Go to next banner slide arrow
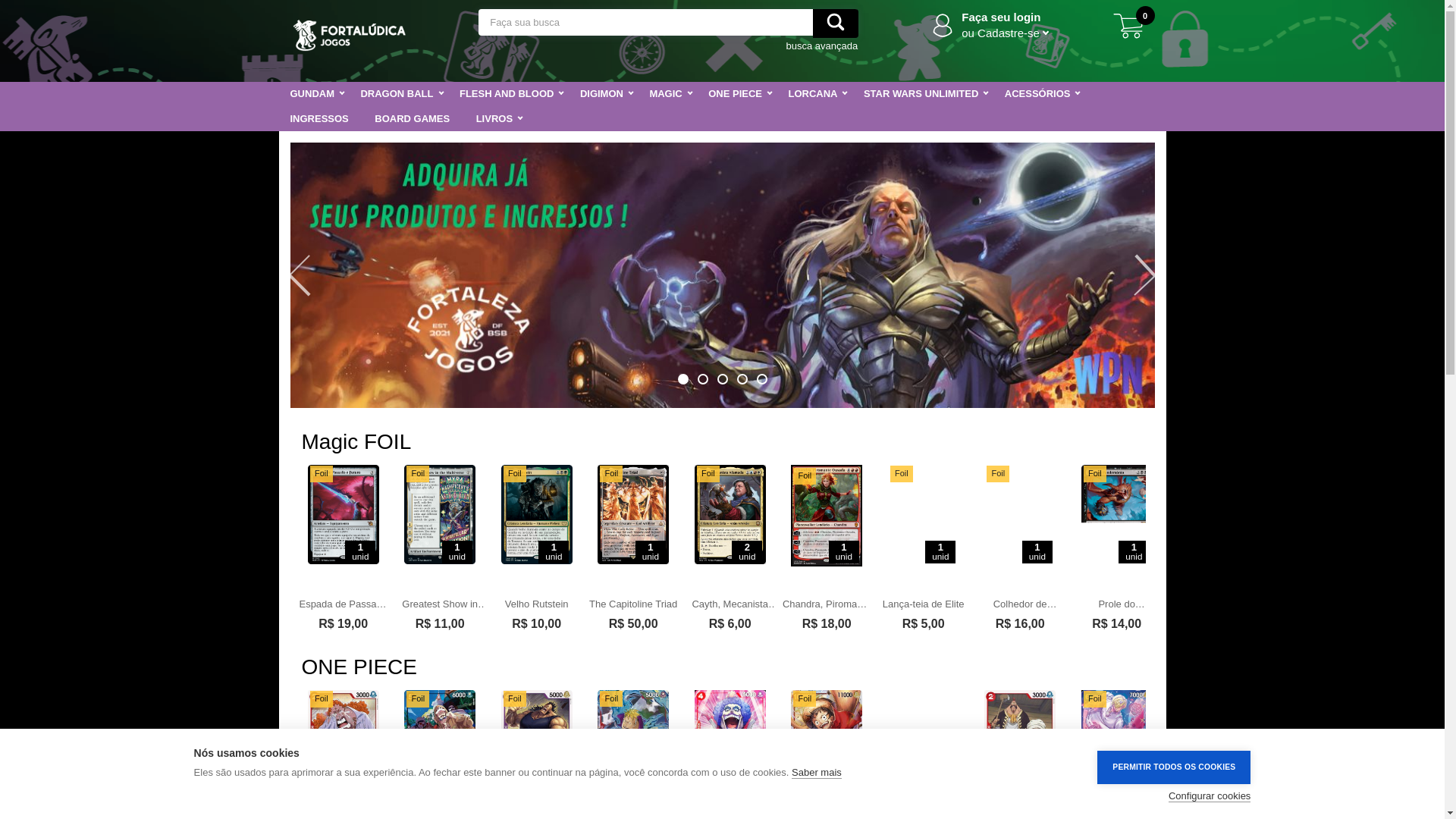 click(1144, 275)
